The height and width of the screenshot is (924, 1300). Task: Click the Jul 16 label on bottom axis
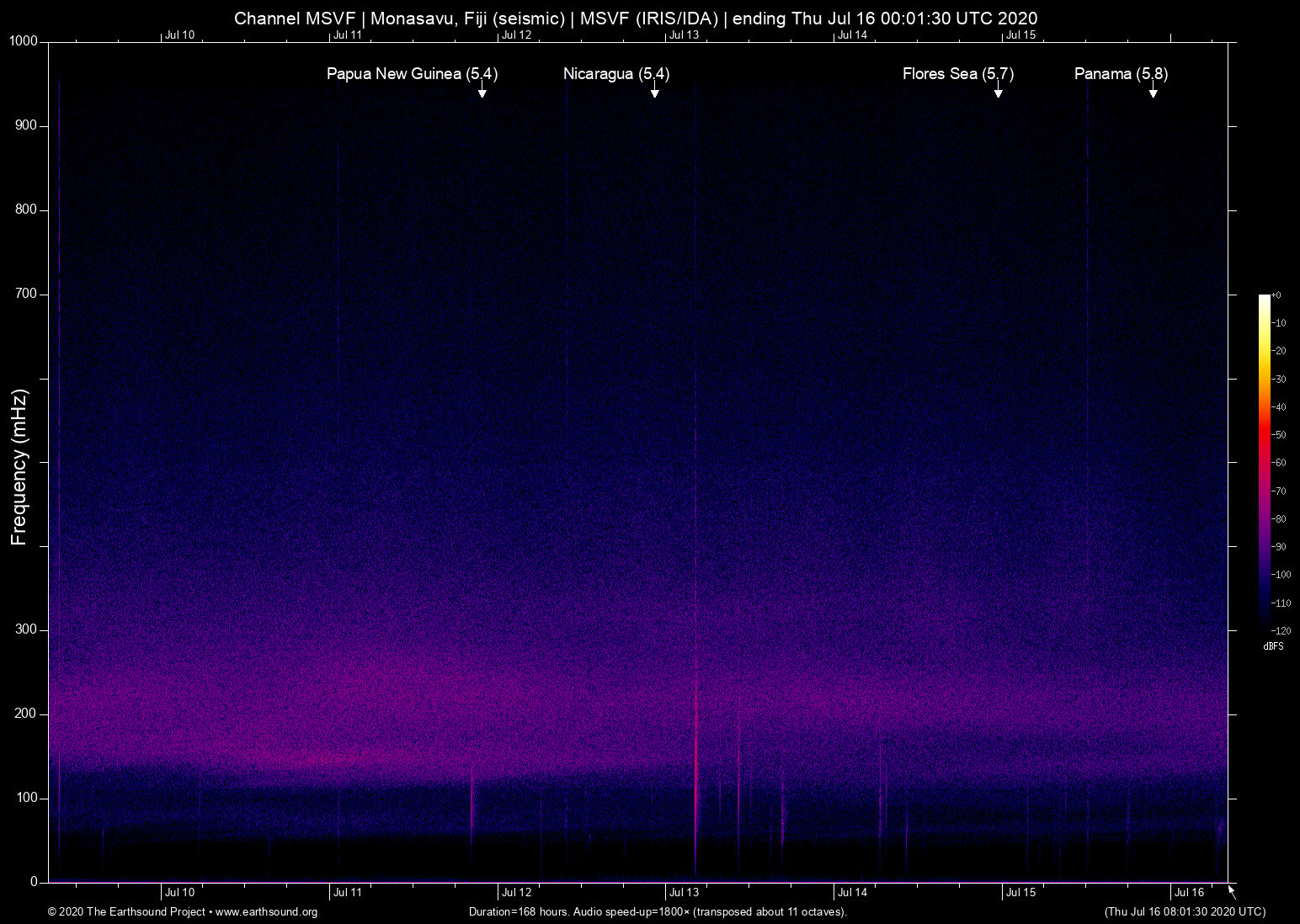(1189, 892)
